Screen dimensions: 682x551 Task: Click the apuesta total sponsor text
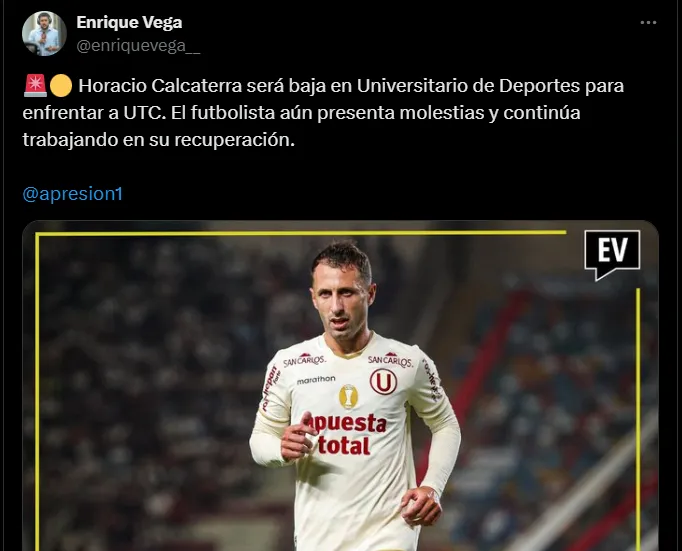click(x=344, y=434)
